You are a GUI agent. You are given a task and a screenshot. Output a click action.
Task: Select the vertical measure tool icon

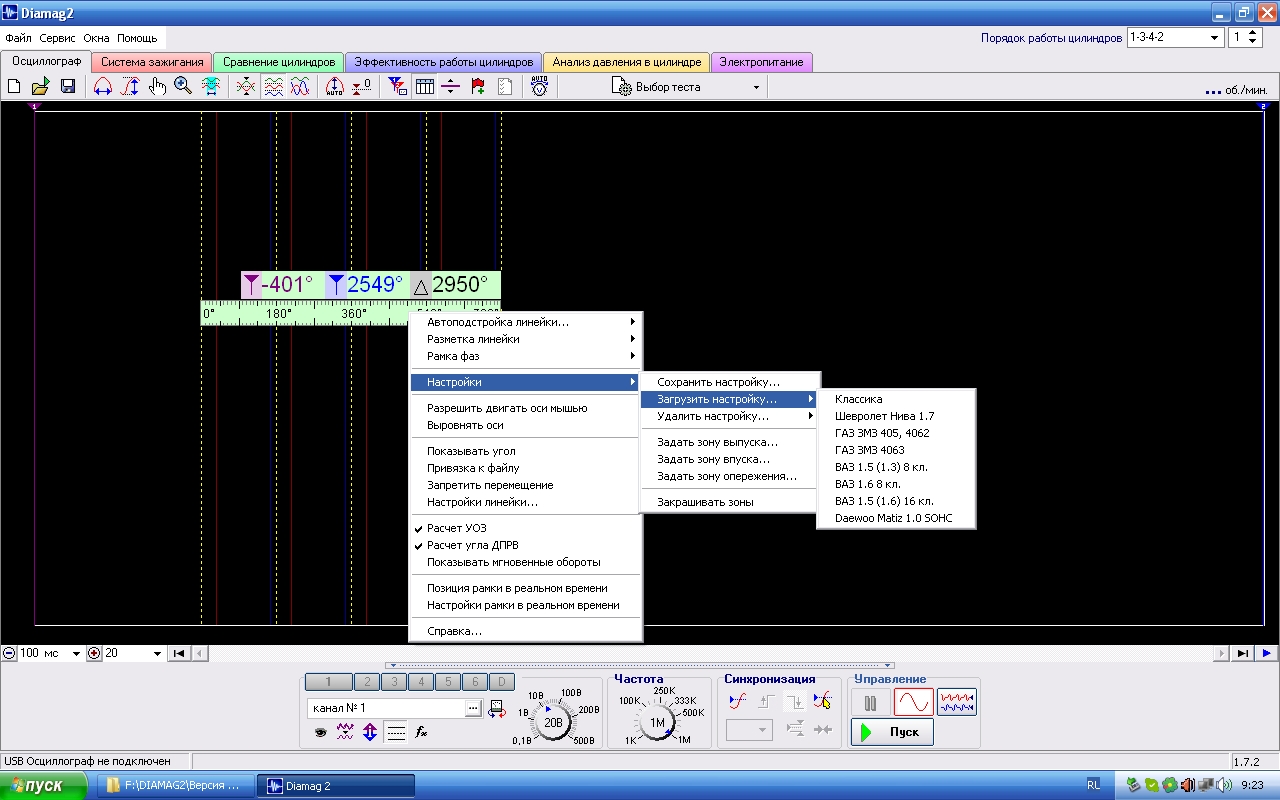(130, 87)
